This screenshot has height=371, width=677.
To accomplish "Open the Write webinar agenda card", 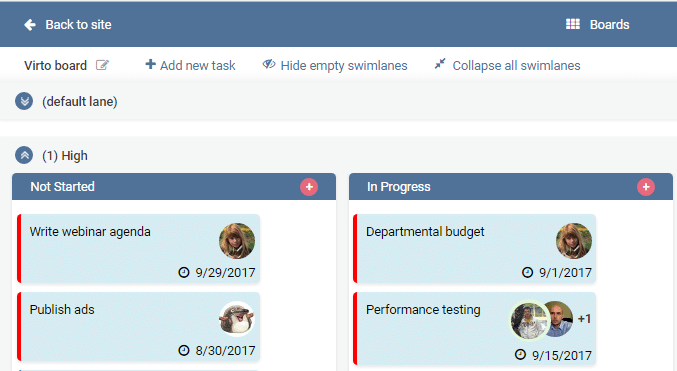I will pyautogui.click(x=139, y=249).
